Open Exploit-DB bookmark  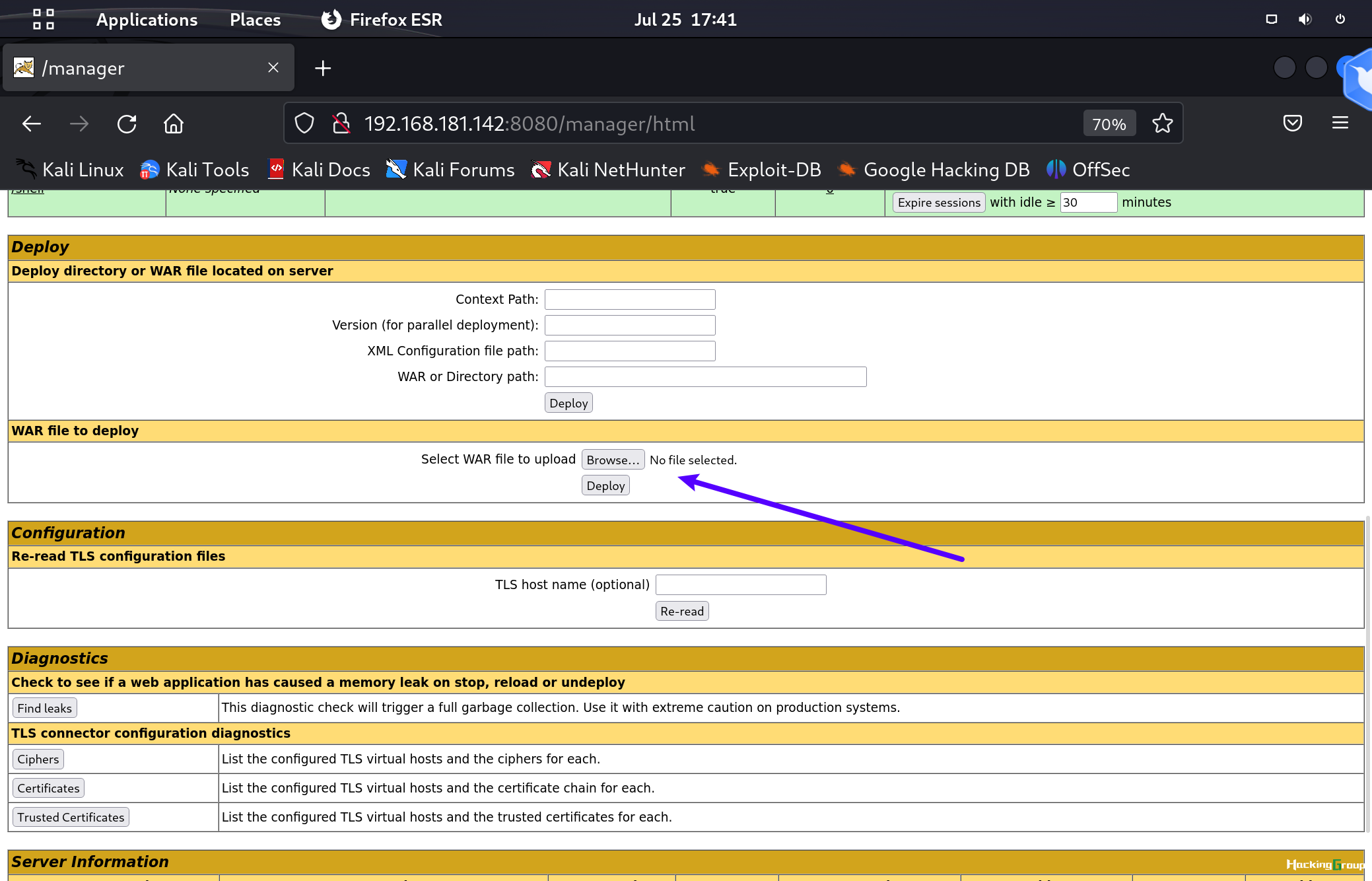click(x=761, y=170)
